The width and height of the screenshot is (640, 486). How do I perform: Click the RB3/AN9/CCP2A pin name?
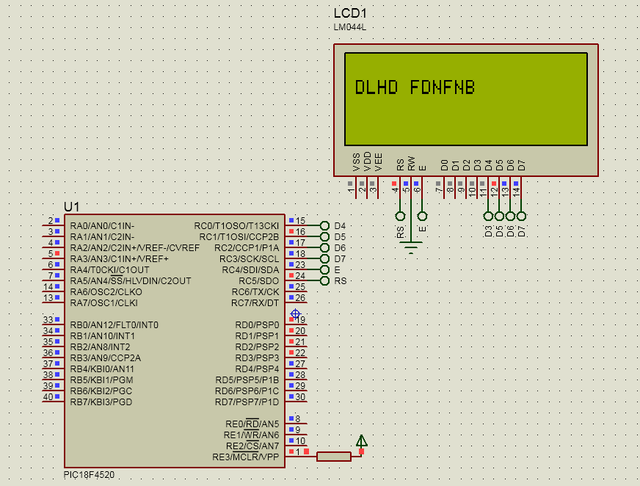pyautogui.click(x=105, y=358)
